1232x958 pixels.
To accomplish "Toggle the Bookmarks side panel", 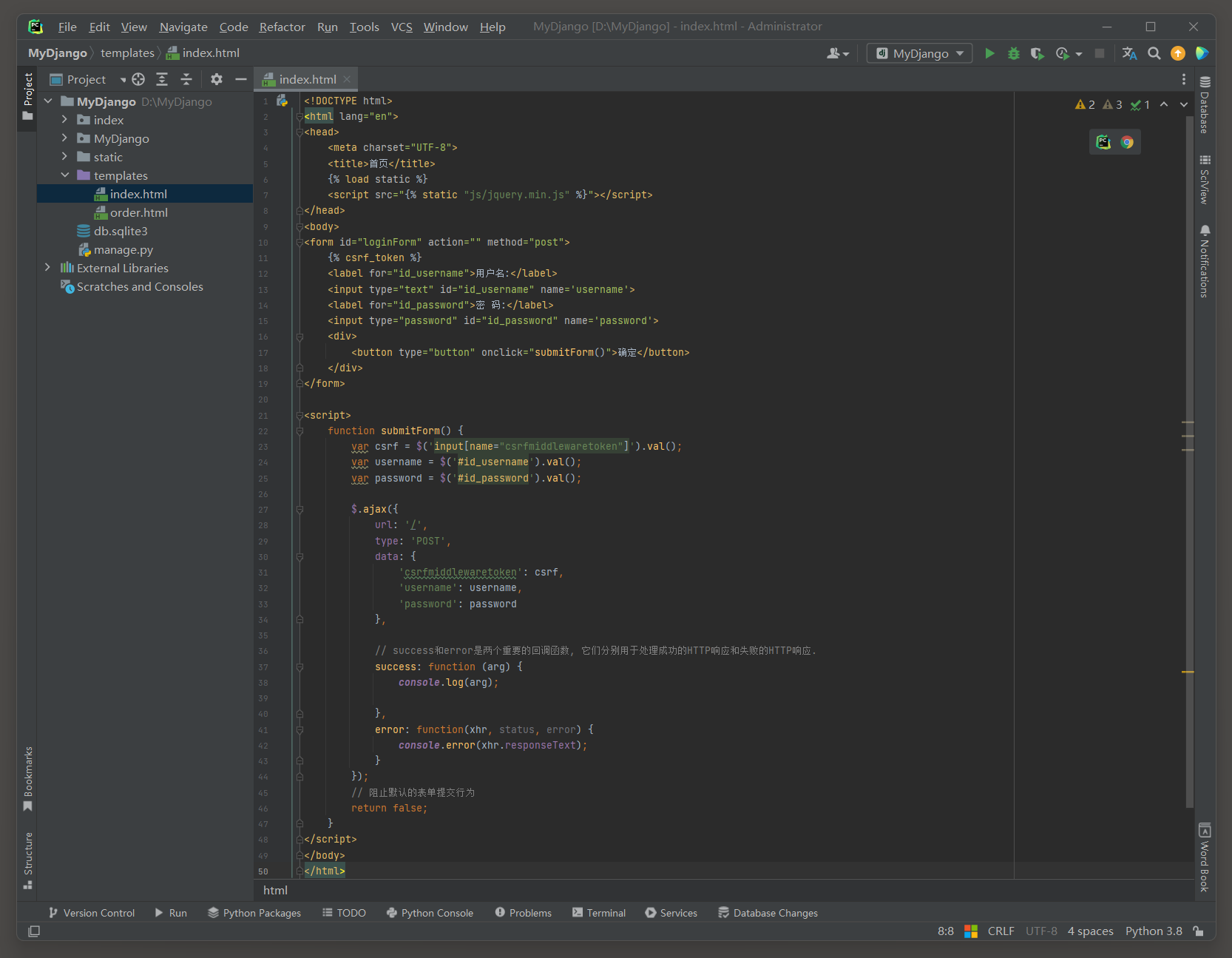I will [28, 778].
